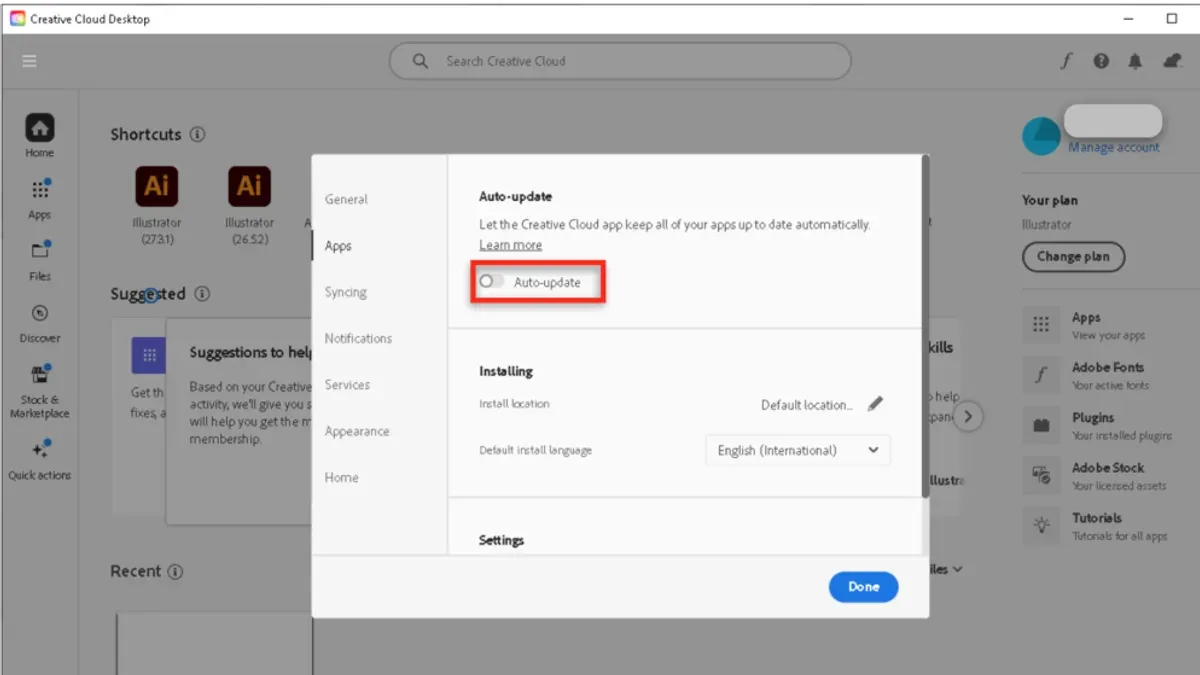Open Stock & Marketplace in sidebar
The height and width of the screenshot is (675, 1200).
[x=39, y=391]
